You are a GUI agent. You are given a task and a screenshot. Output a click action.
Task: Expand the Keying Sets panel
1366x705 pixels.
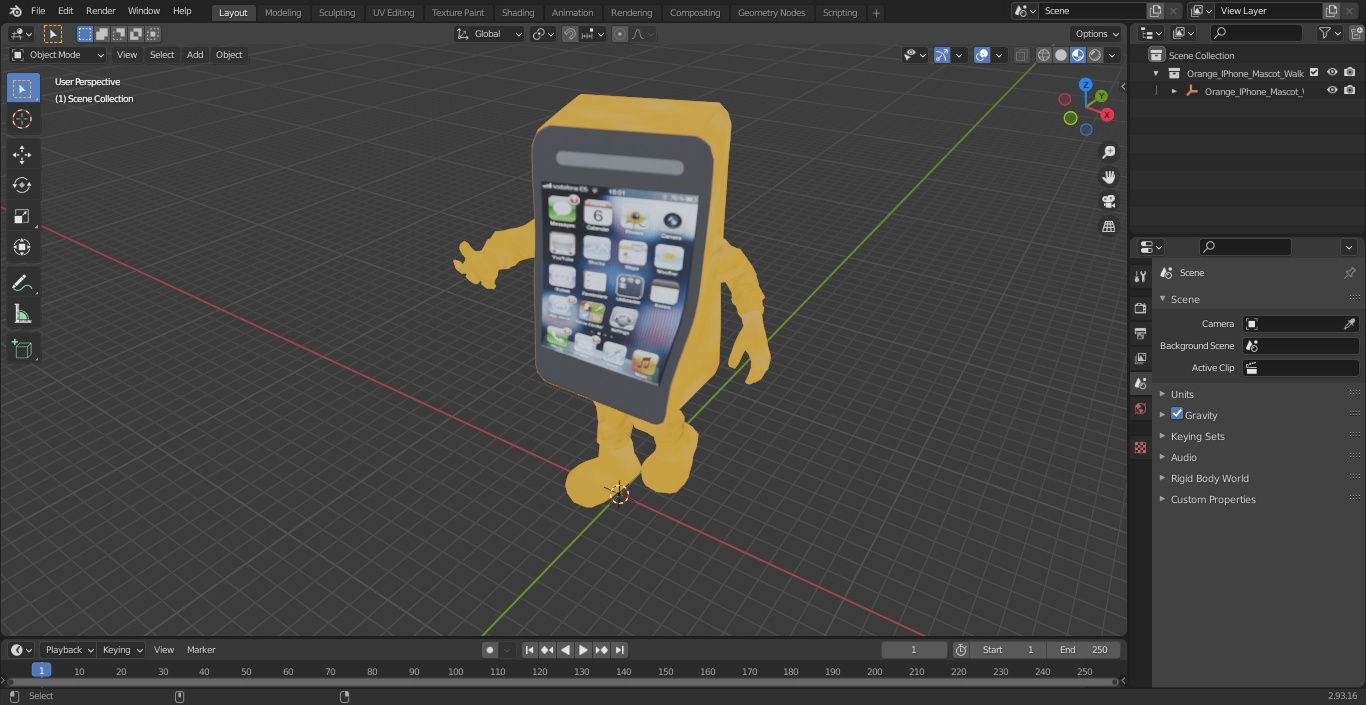tap(1197, 436)
